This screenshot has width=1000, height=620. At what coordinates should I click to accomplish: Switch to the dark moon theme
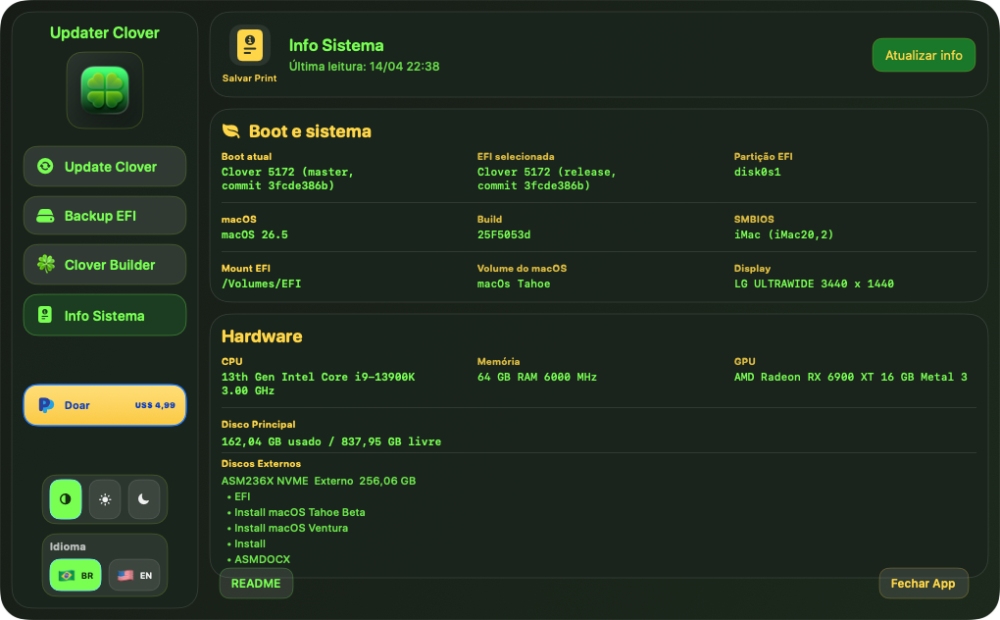click(144, 499)
